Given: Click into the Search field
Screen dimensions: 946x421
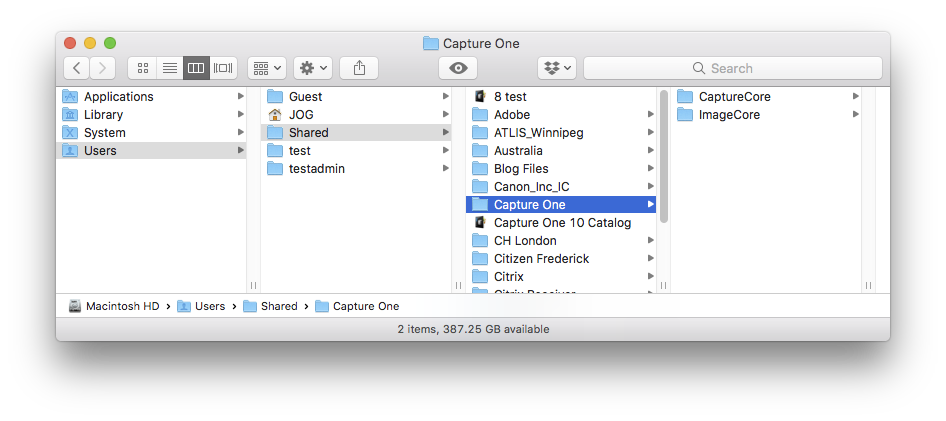Looking at the screenshot, I should [732, 68].
